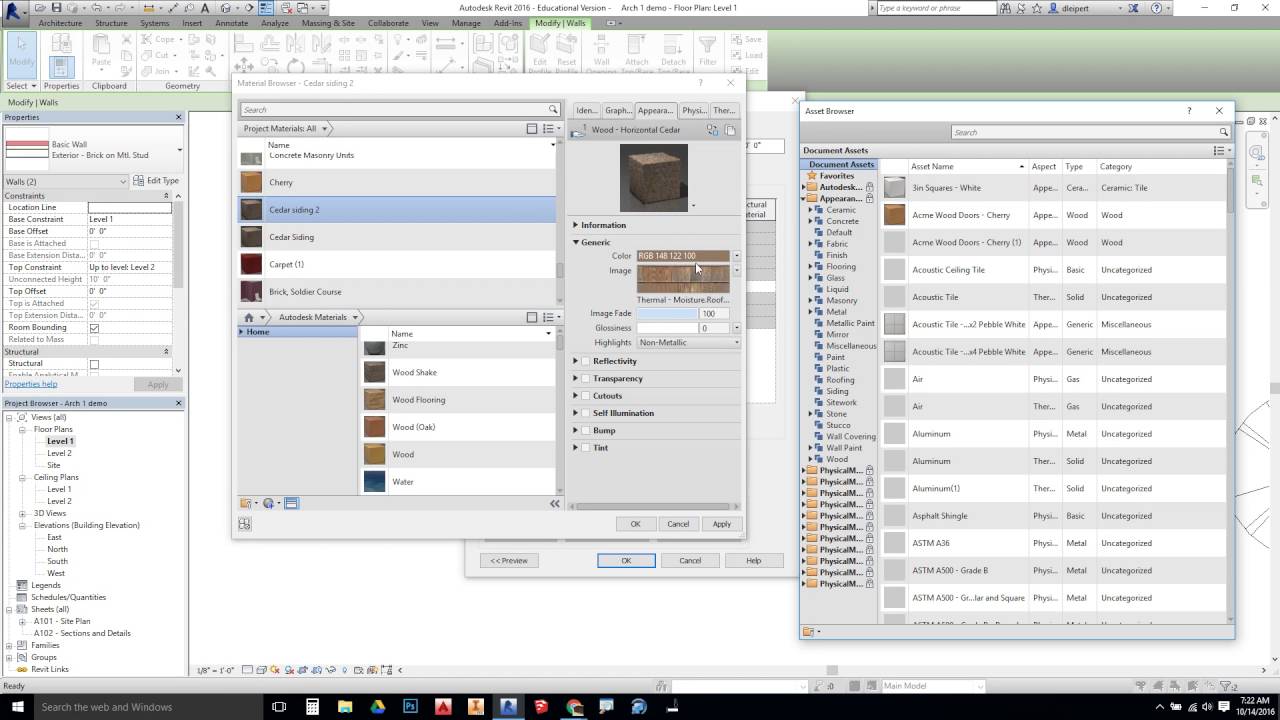Screen dimensions: 1280x720
Task: Click the Glossiness slider bar
Action: pyautogui.click(x=666, y=328)
